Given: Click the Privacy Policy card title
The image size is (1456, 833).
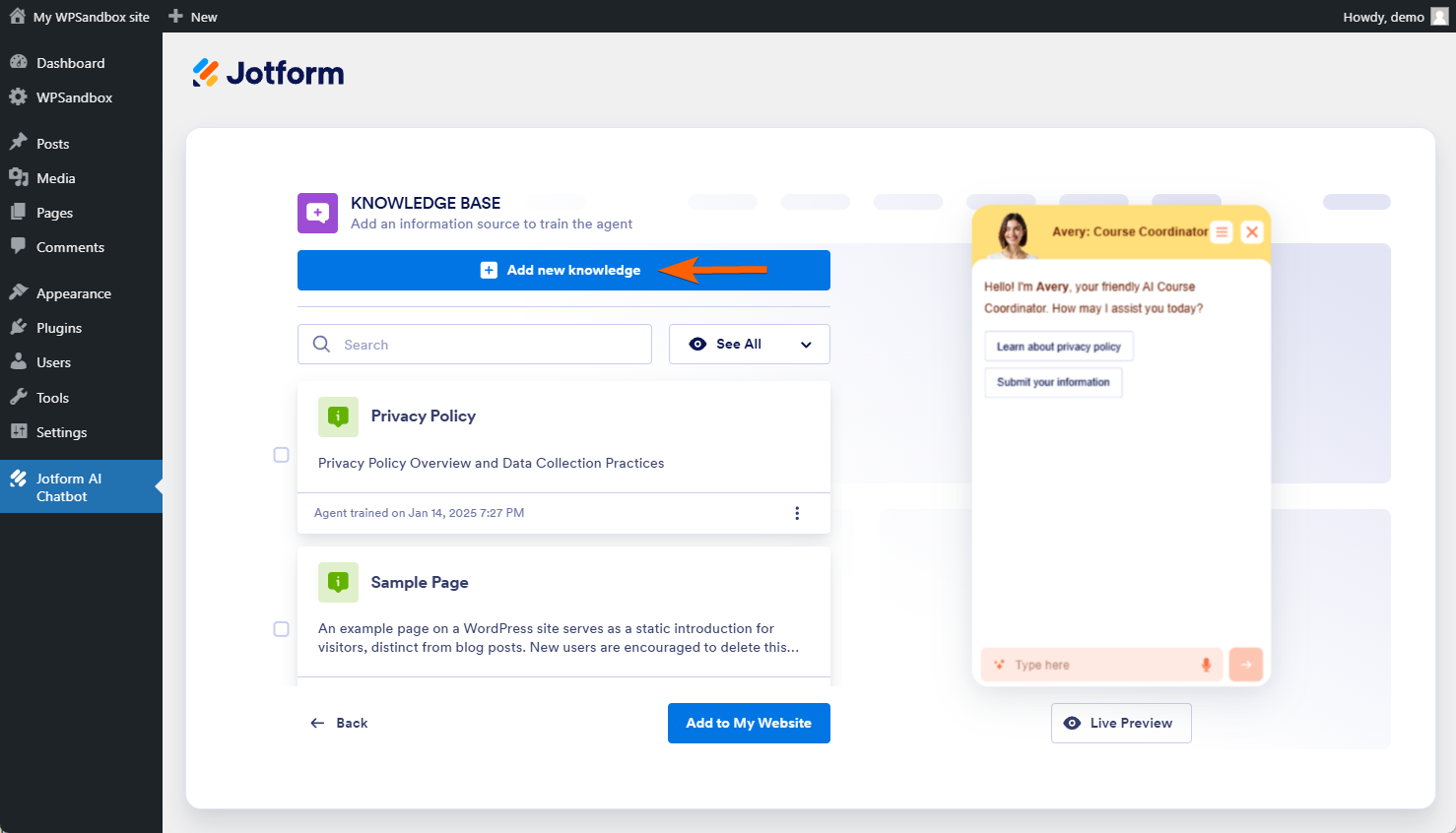Looking at the screenshot, I should [x=424, y=416].
